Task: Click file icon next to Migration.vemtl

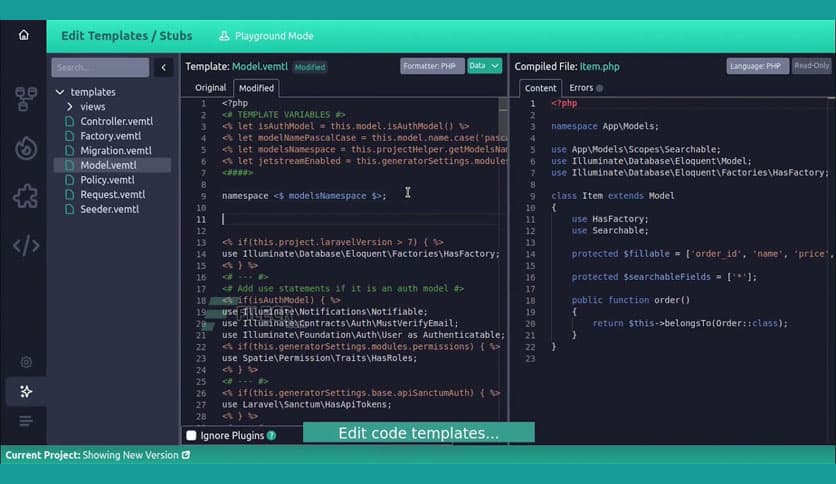Action: [x=69, y=150]
